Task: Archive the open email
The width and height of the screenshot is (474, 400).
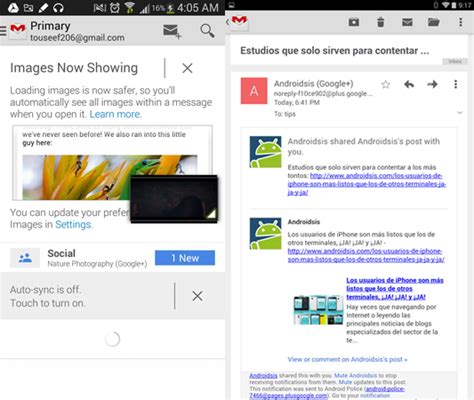Action: point(354,22)
